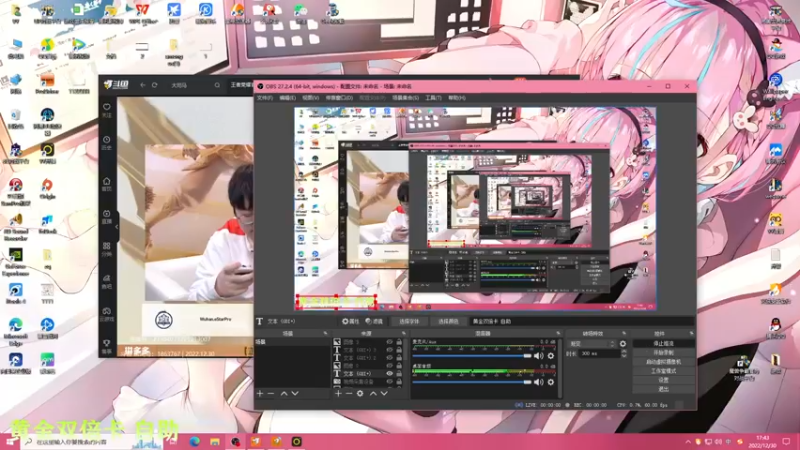Show hidden system tray icons chevron
The image size is (800, 450).
pos(688,442)
